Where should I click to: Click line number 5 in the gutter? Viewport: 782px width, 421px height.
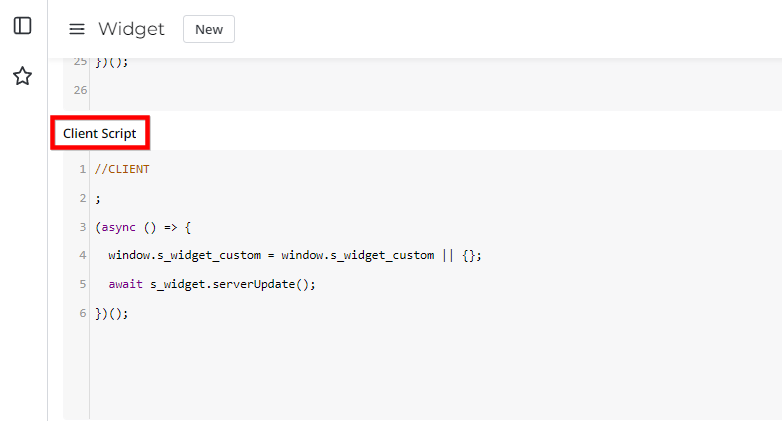pyautogui.click(x=82, y=285)
